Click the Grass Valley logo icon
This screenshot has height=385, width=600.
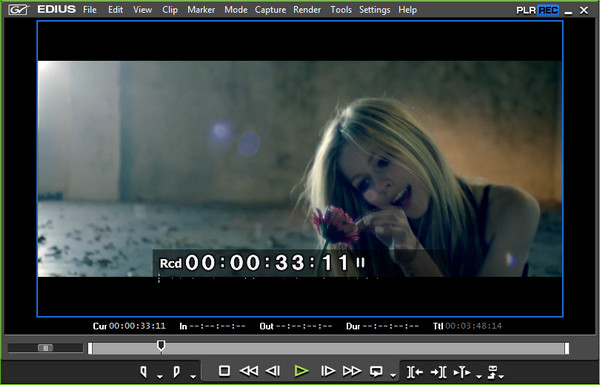19,10
